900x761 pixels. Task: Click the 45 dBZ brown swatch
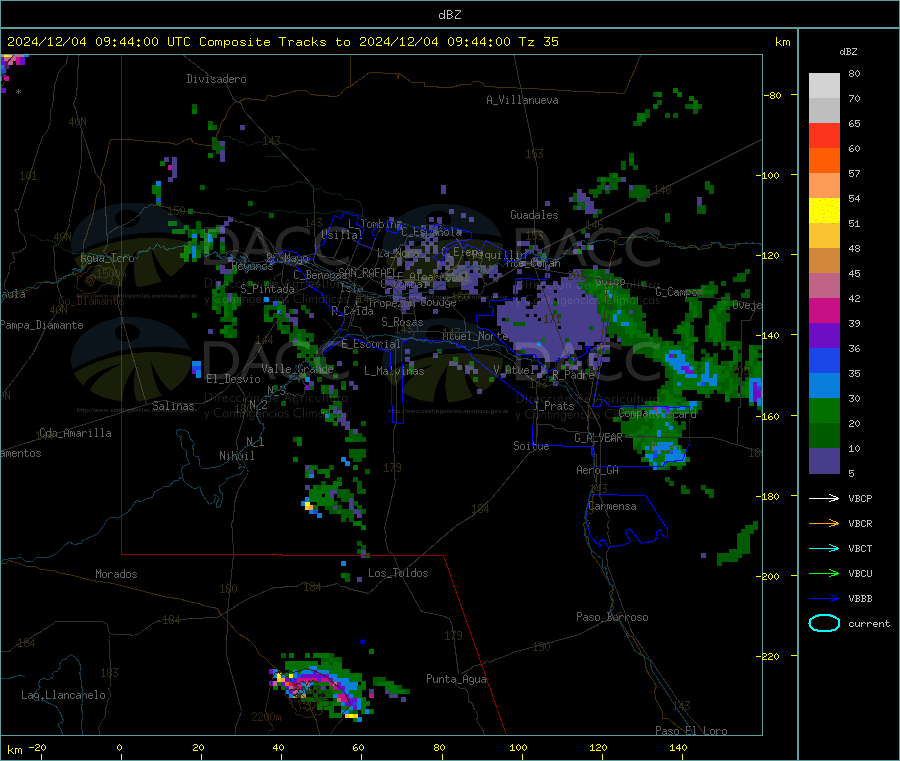point(824,261)
